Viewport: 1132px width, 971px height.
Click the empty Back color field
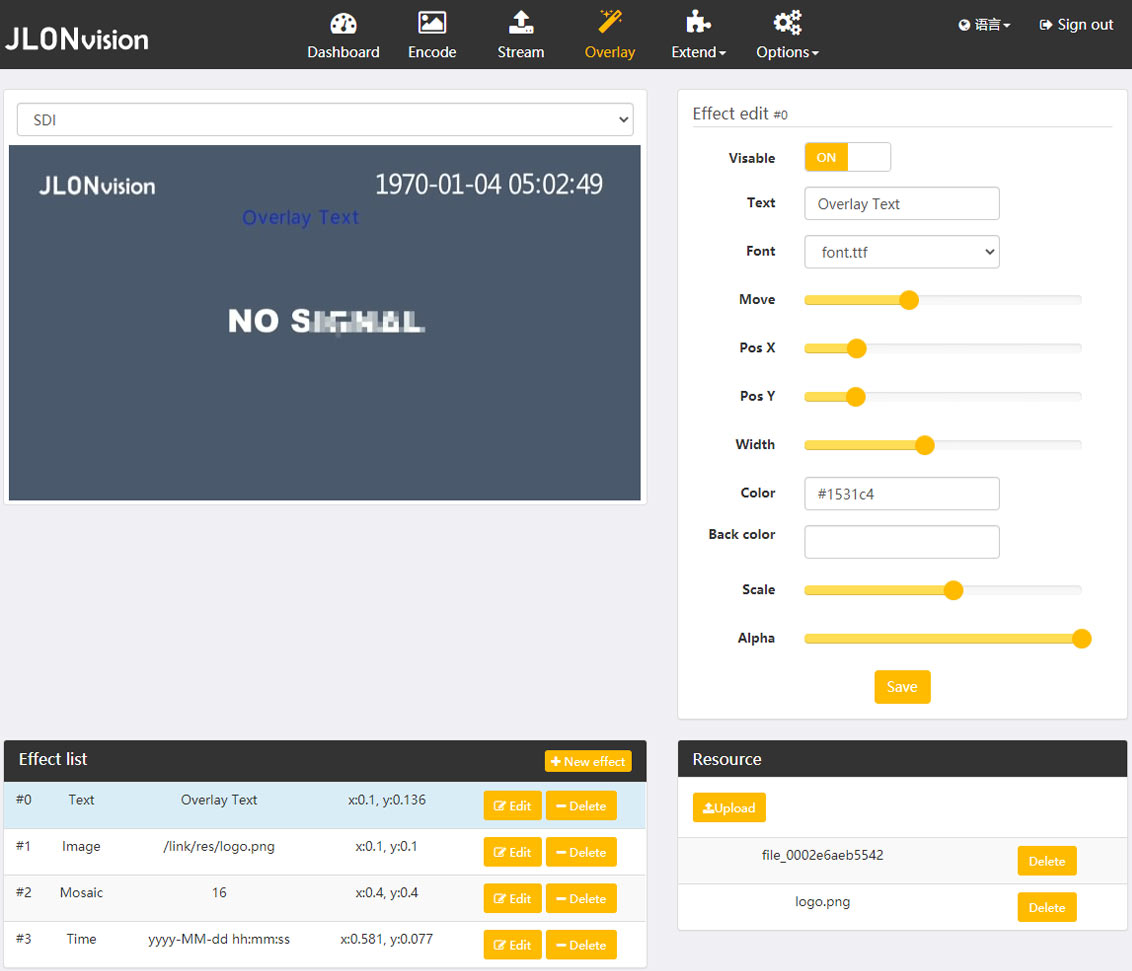point(902,541)
